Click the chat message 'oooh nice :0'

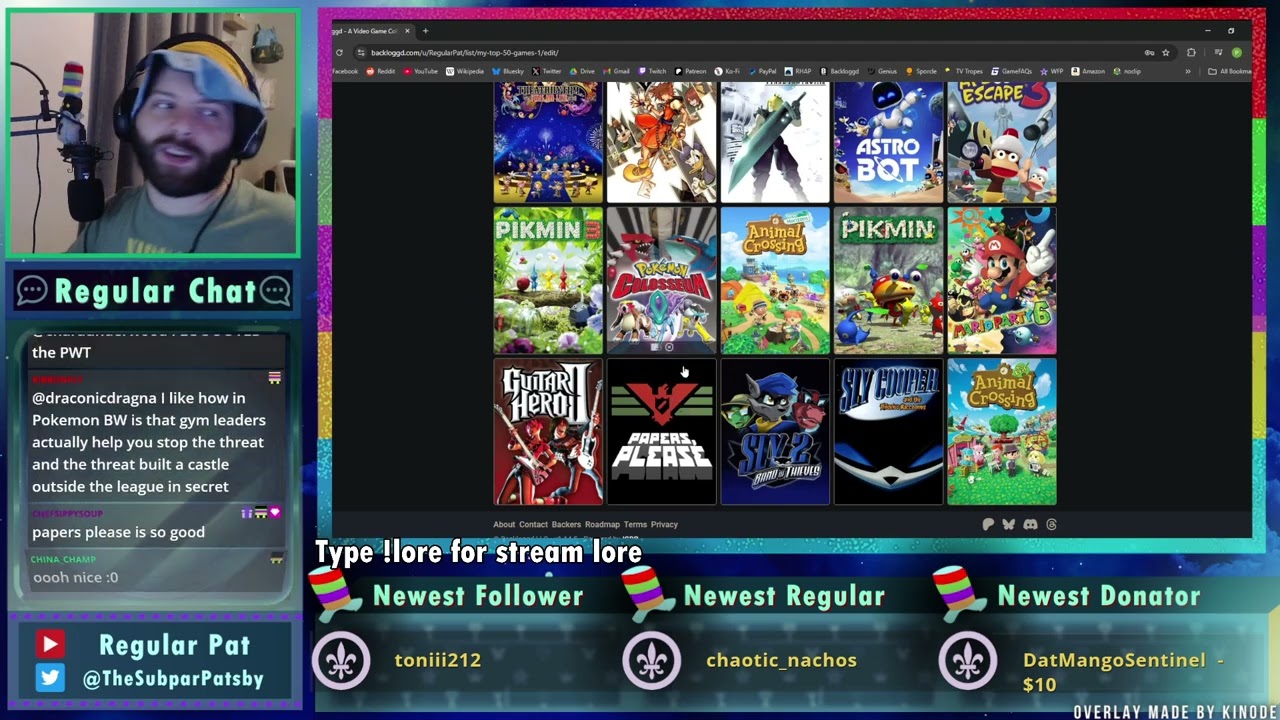(75, 577)
